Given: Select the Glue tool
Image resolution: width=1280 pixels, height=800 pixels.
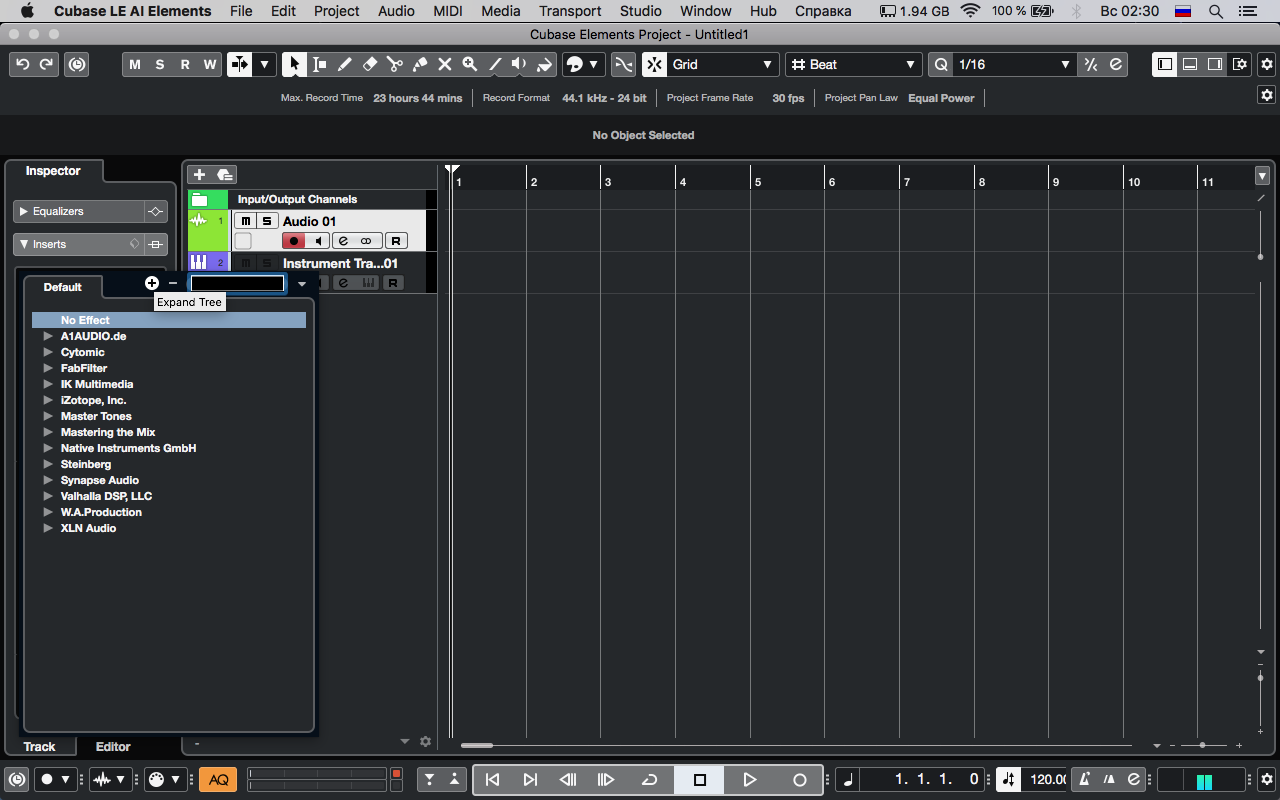Looking at the screenshot, I should [419, 64].
